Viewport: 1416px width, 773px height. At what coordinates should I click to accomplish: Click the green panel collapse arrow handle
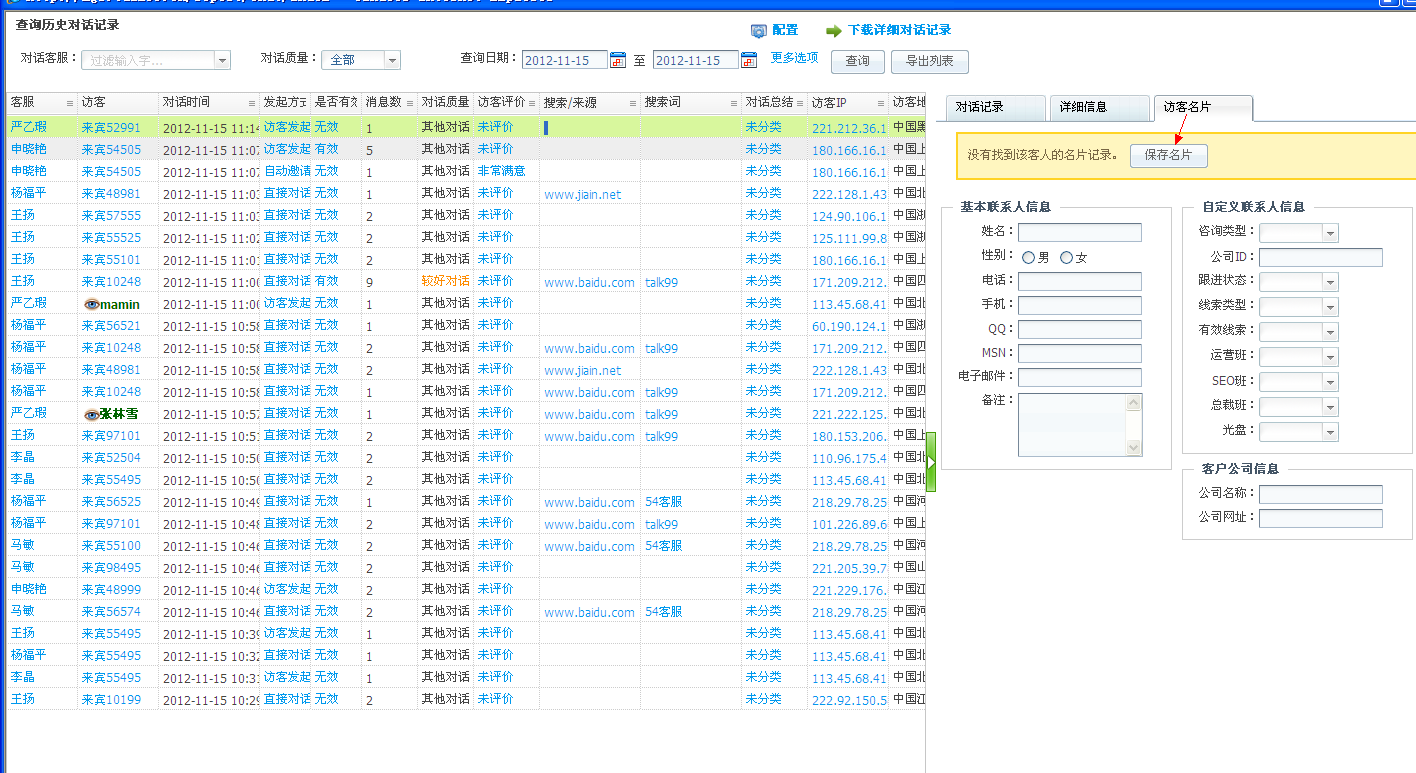tap(931, 461)
